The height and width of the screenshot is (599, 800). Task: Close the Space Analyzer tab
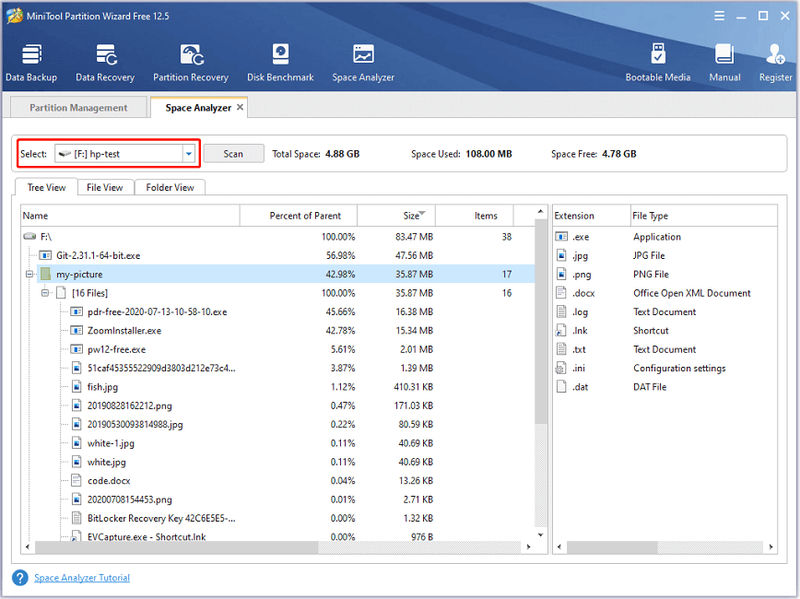[240, 107]
